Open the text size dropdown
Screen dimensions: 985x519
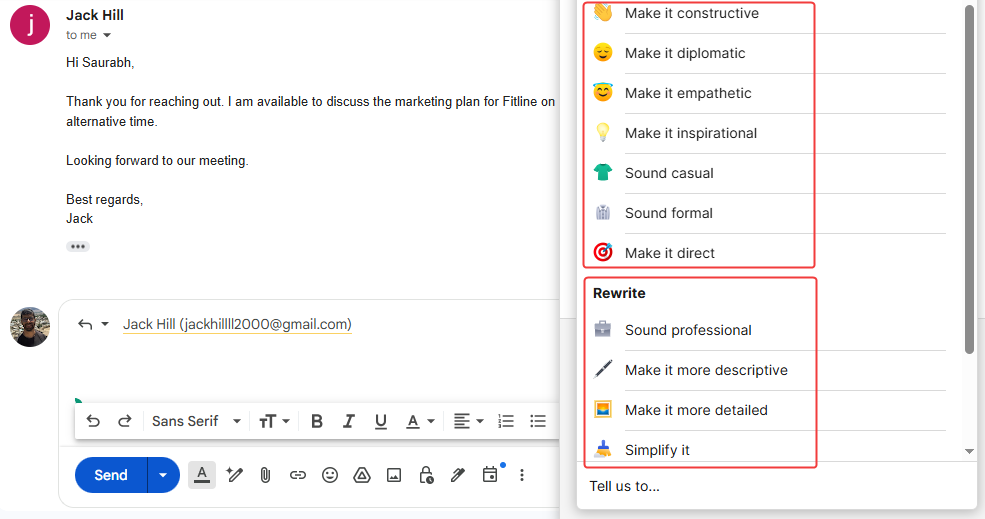(x=274, y=421)
